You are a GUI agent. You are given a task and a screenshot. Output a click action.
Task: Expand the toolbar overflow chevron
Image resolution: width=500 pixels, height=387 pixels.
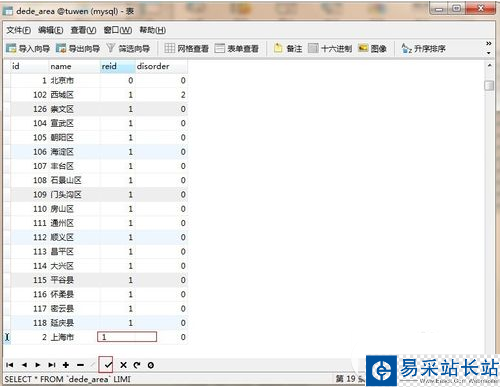488,44
